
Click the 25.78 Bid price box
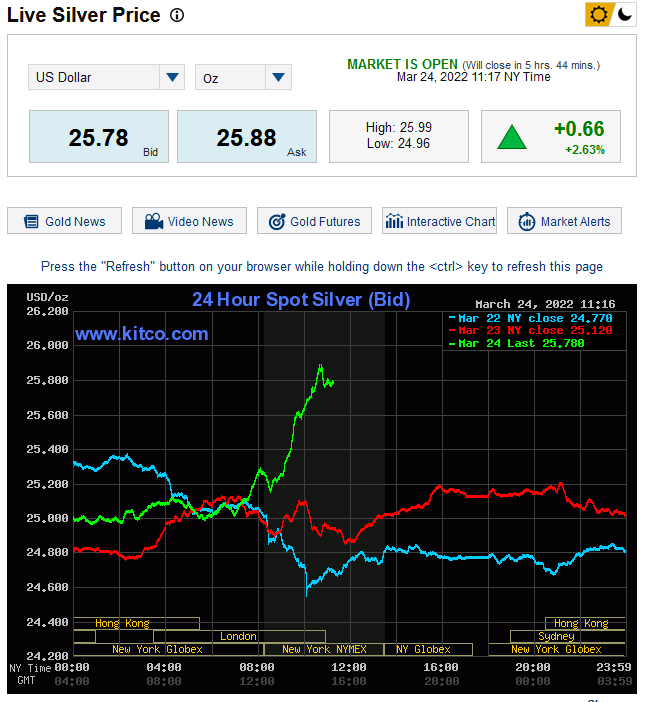click(x=99, y=137)
